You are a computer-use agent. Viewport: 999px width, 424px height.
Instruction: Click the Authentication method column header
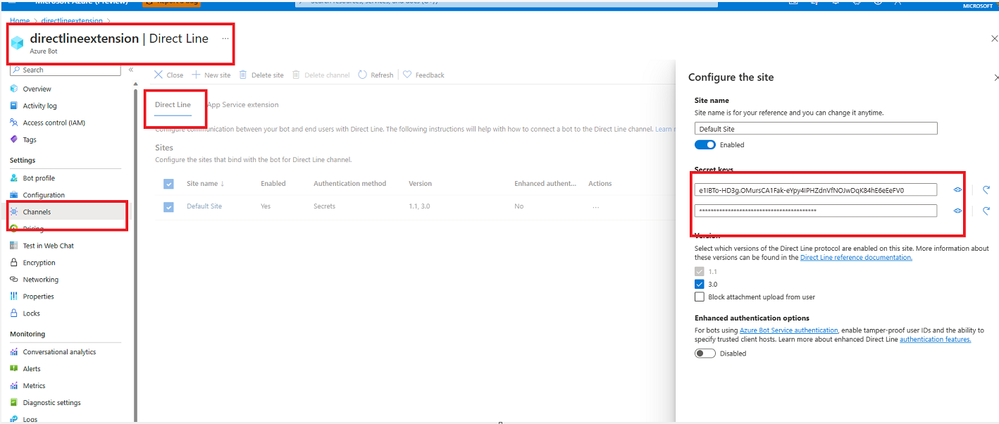[x=350, y=184]
